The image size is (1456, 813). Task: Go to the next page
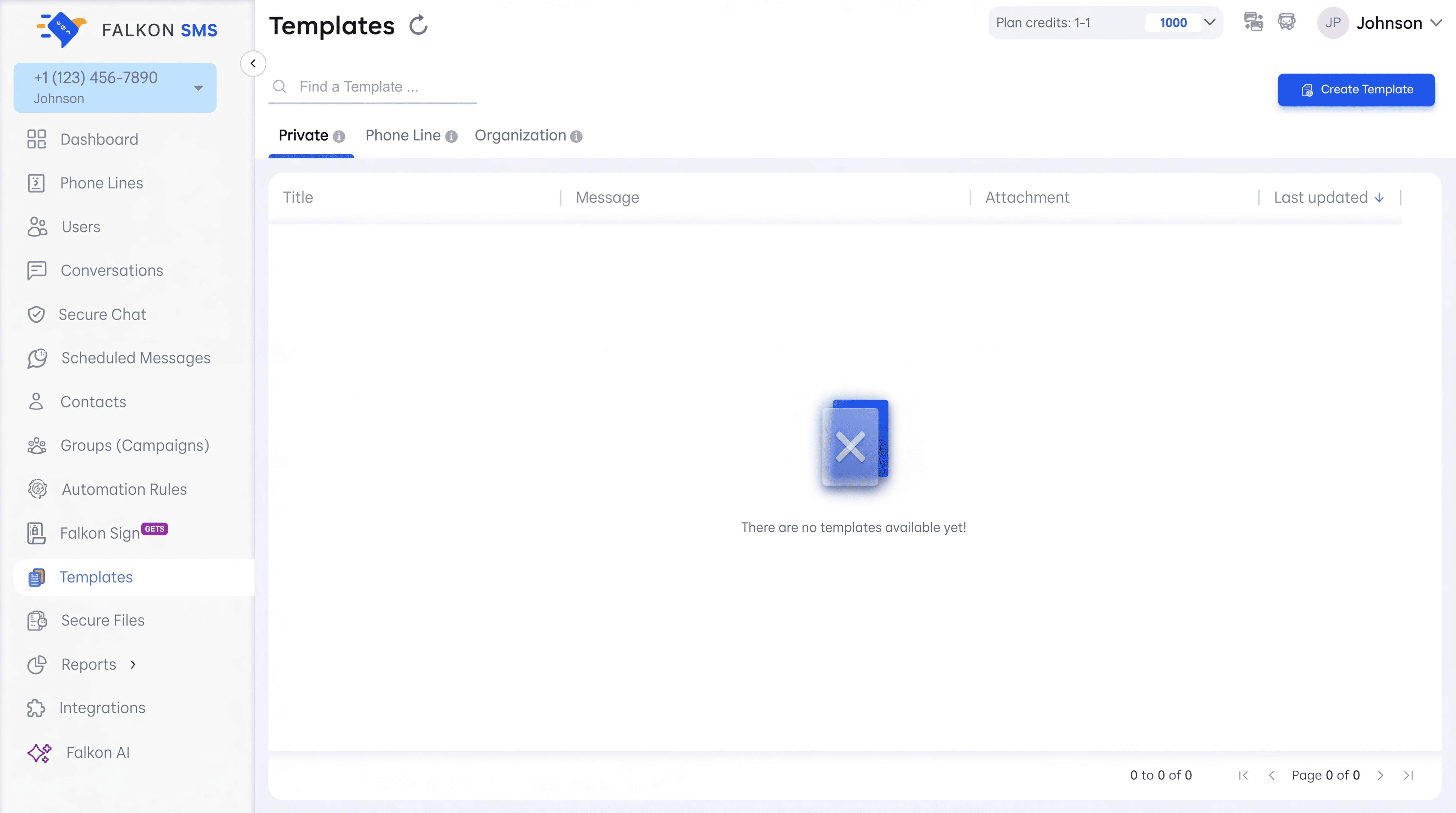(1380, 775)
